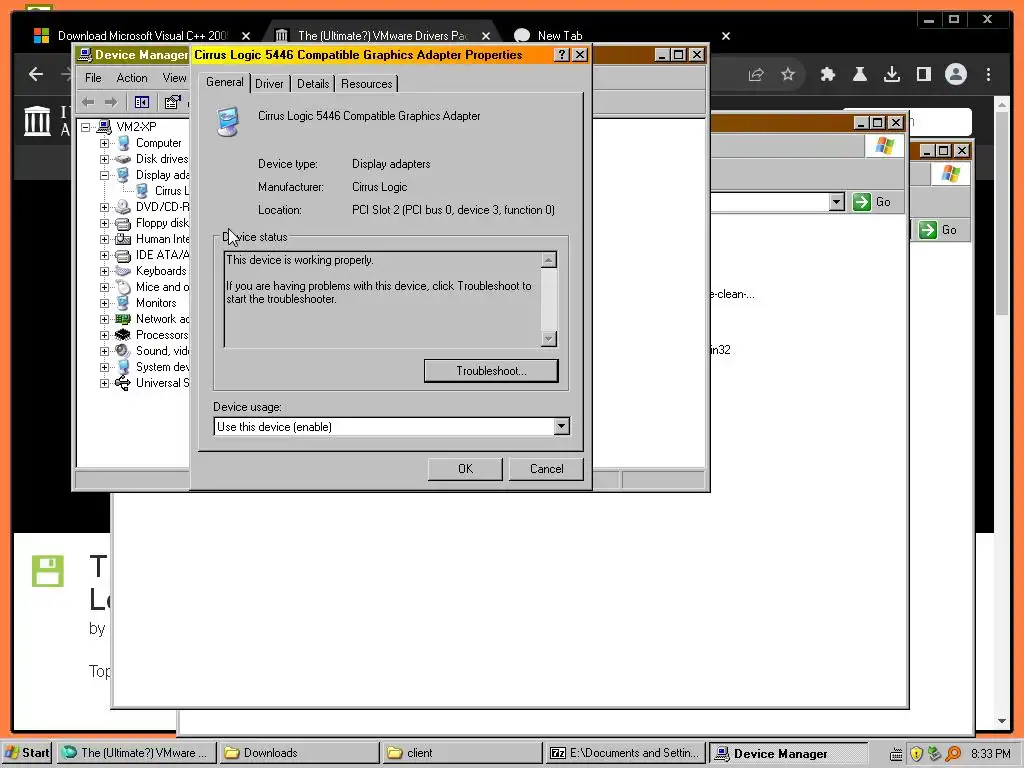Open the Driver tab in properties dialog
The width and height of the screenshot is (1024, 768).
269,84
